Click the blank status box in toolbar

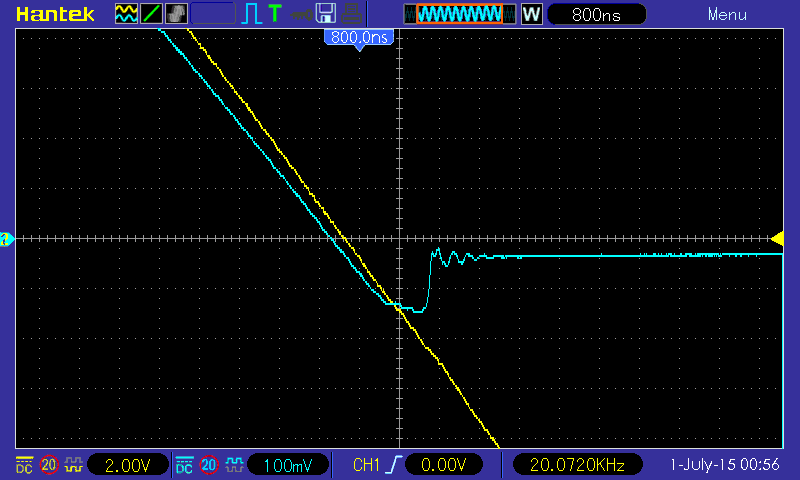click(x=213, y=14)
